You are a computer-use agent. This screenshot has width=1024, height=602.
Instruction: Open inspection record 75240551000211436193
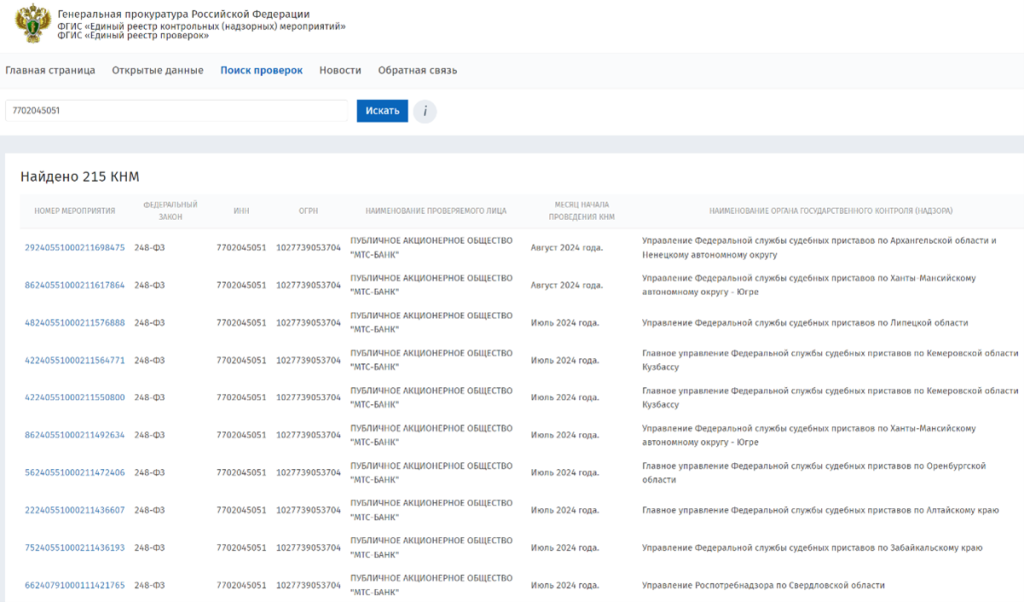pos(75,548)
